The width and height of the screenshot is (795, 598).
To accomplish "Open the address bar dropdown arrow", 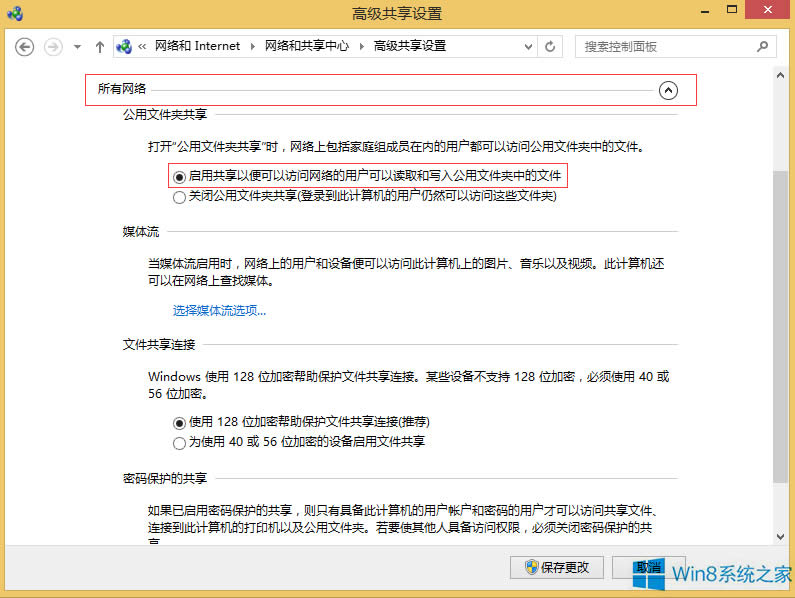I will [526, 47].
